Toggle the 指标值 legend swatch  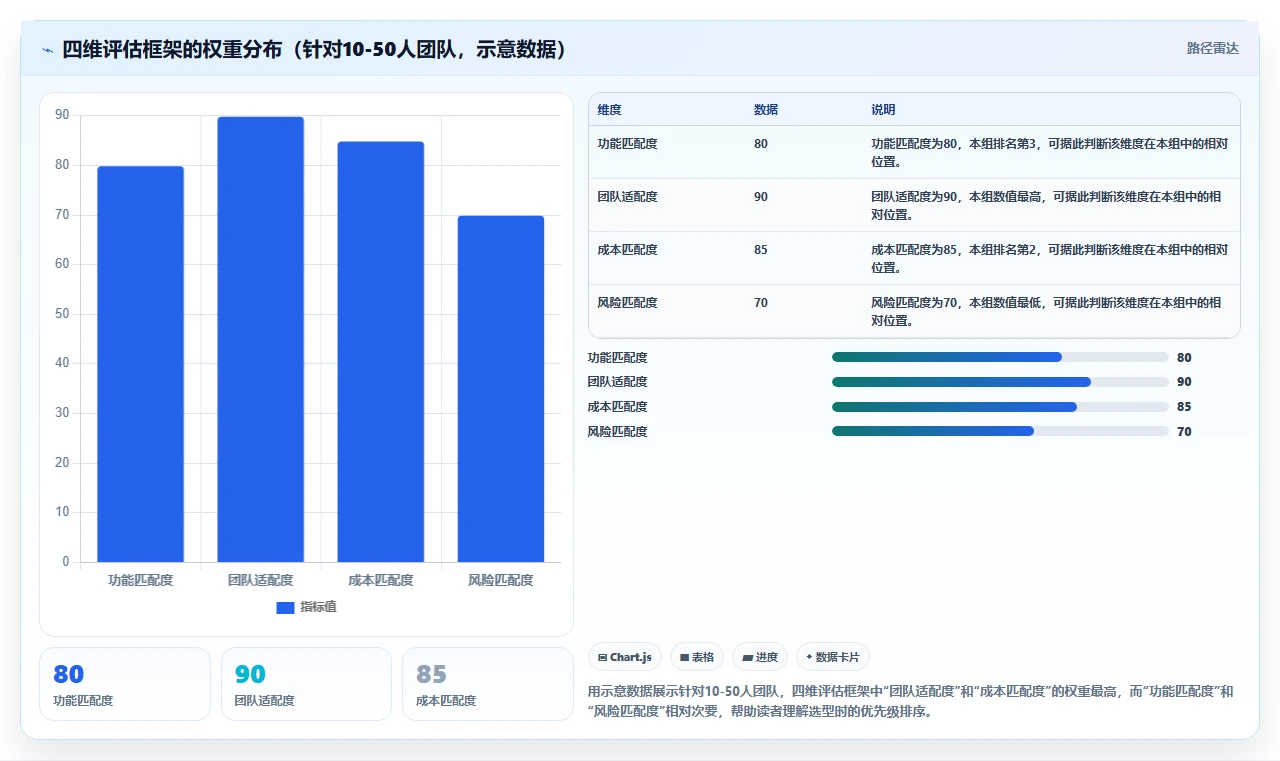285,607
